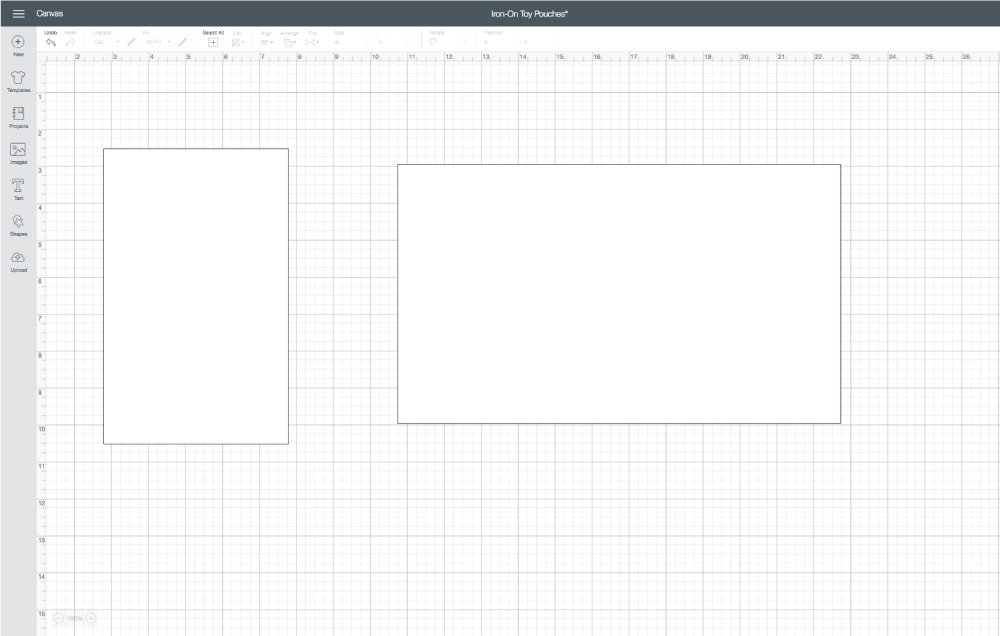1000x636 pixels.
Task: Expand the Linetype dropdown
Action: point(105,42)
